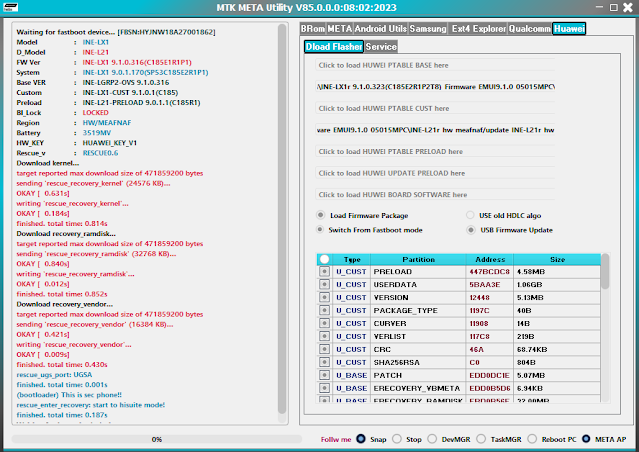Click the USERDATA partition name cell
639x452 pixels.
418,284
